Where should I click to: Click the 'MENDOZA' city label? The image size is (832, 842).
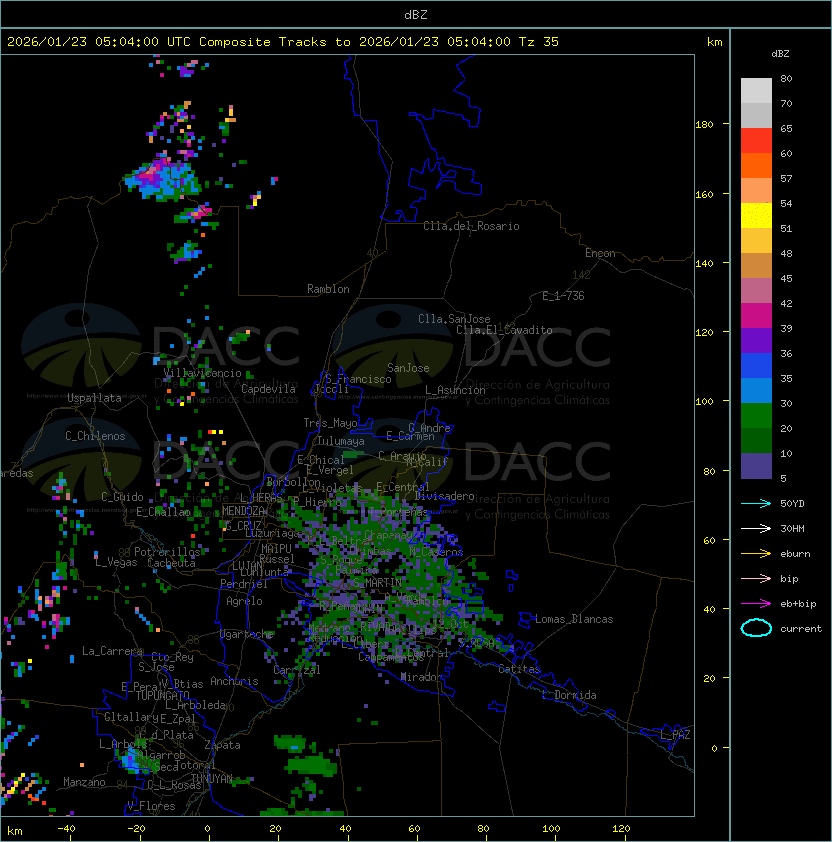point(244,511)
